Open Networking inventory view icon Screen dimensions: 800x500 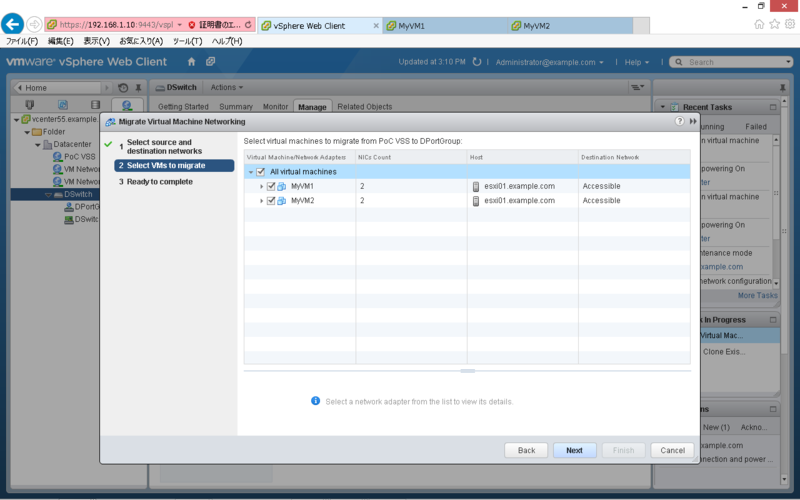point(127,105)
